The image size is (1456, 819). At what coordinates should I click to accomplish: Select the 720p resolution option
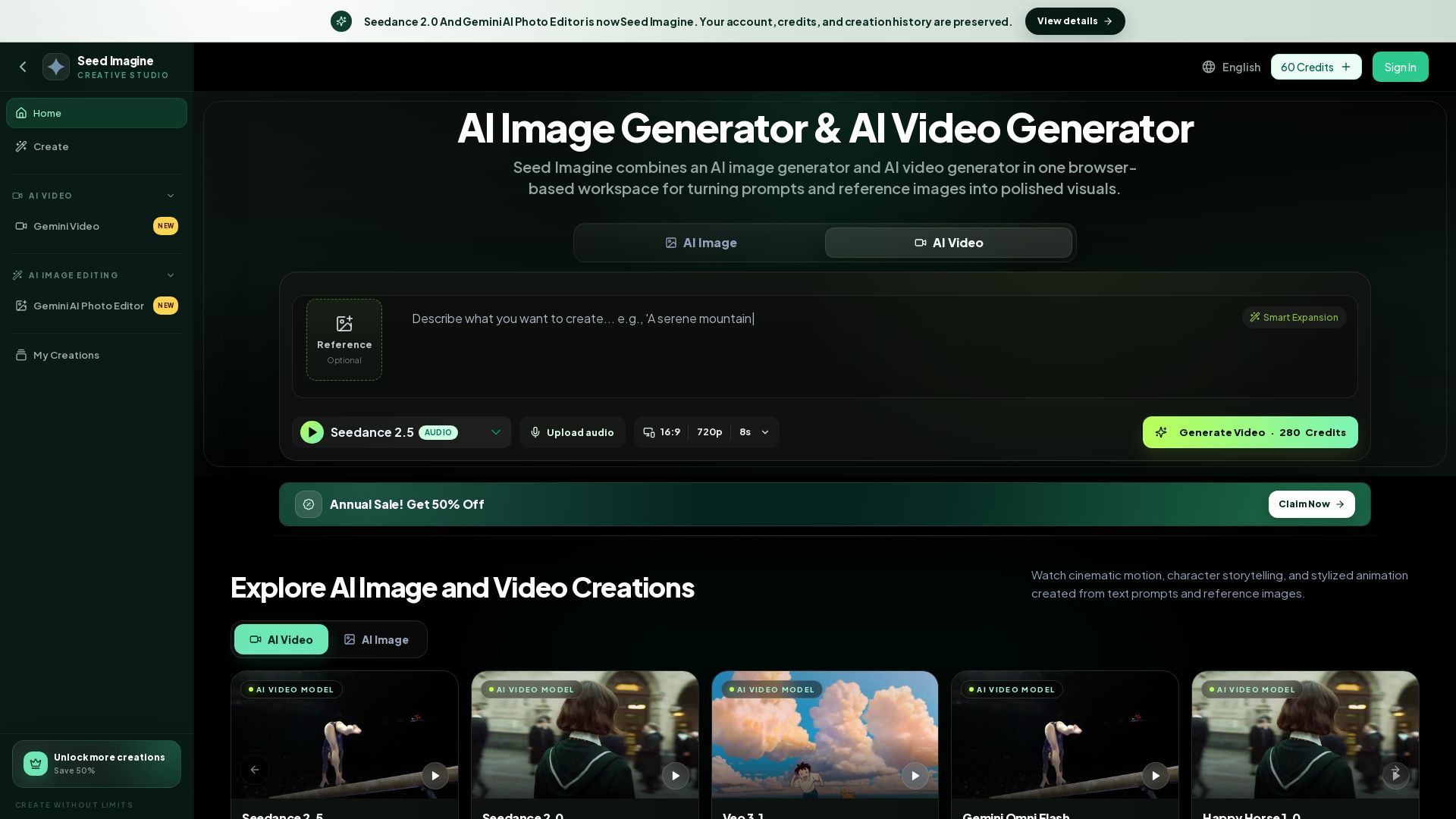click(709, 432)
